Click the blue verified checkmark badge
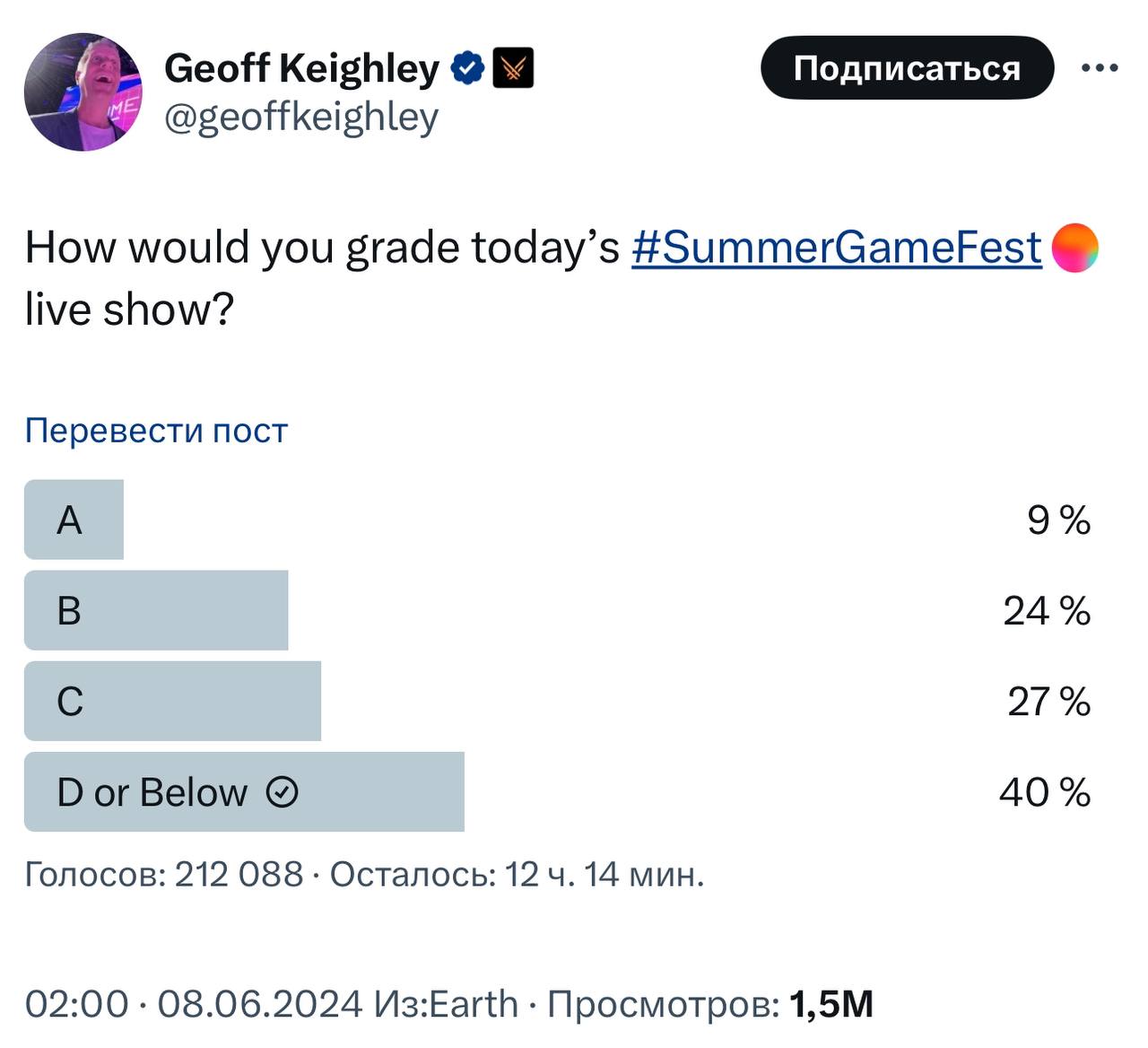Screen dimensions: 1148x1048 [467, 68]
